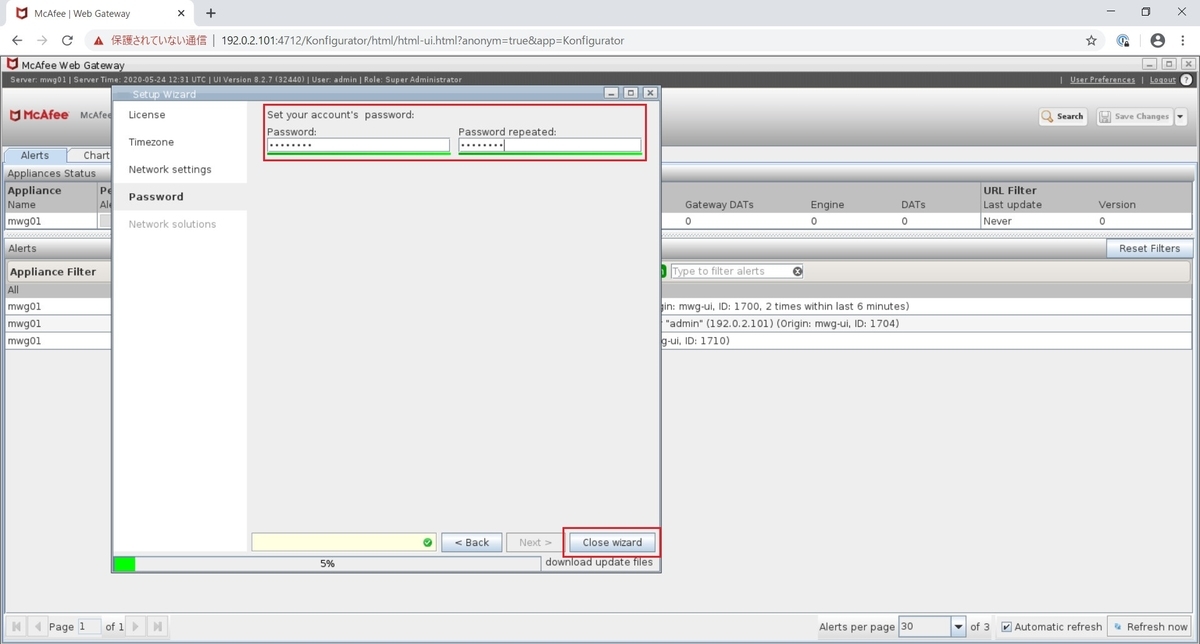Viewport: 1200px width, 644px height.
Task: Focus the Password repeated field
Action: [549, 145]
